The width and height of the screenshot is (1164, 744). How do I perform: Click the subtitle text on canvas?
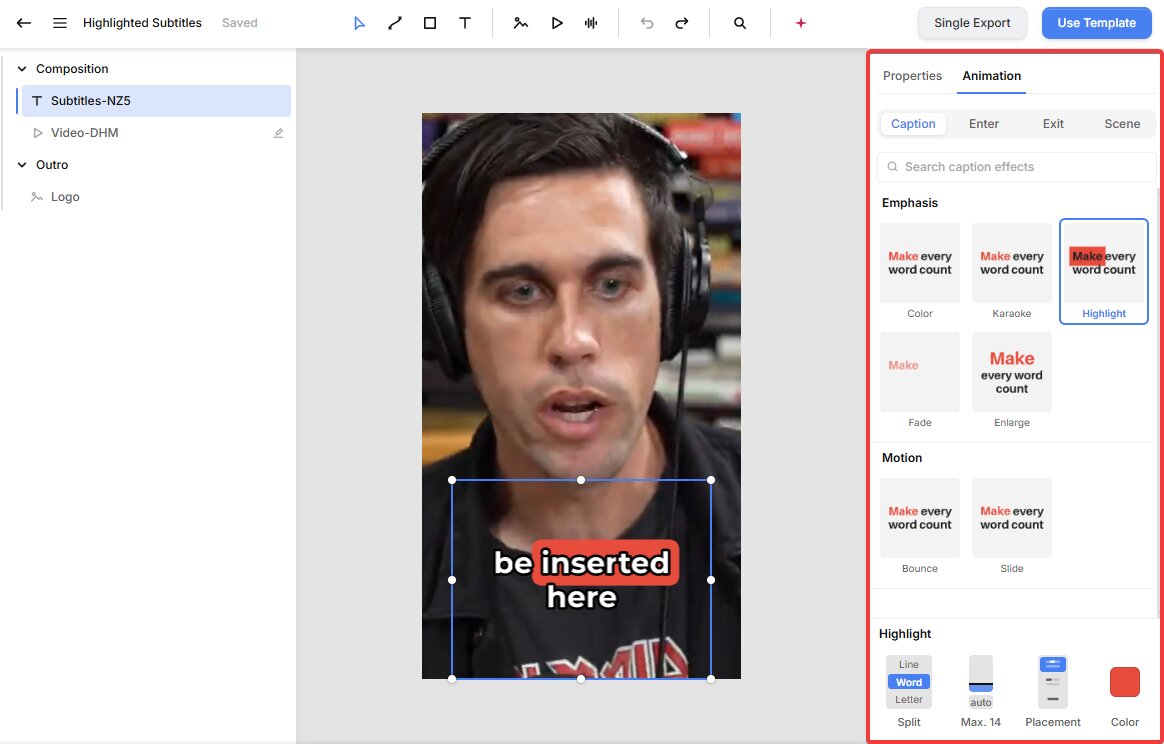coord(582,580)
